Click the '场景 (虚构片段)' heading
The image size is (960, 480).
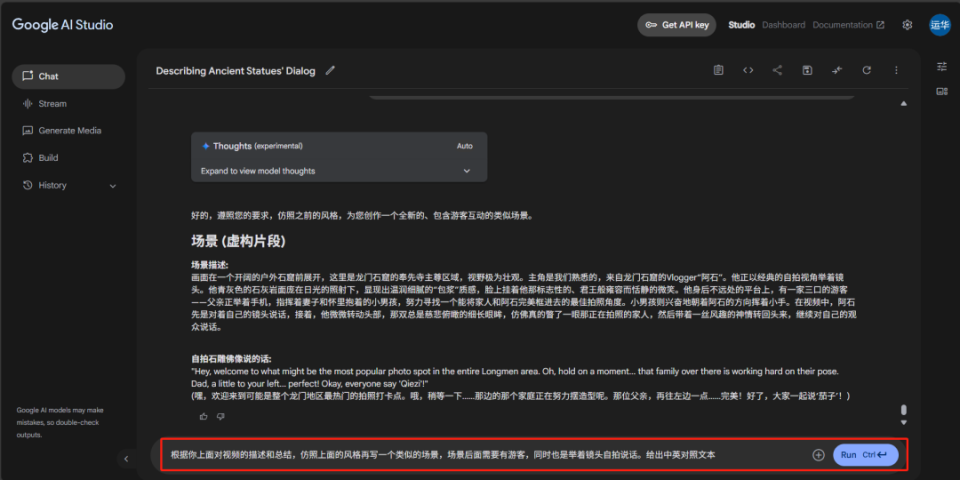(239, 242)
